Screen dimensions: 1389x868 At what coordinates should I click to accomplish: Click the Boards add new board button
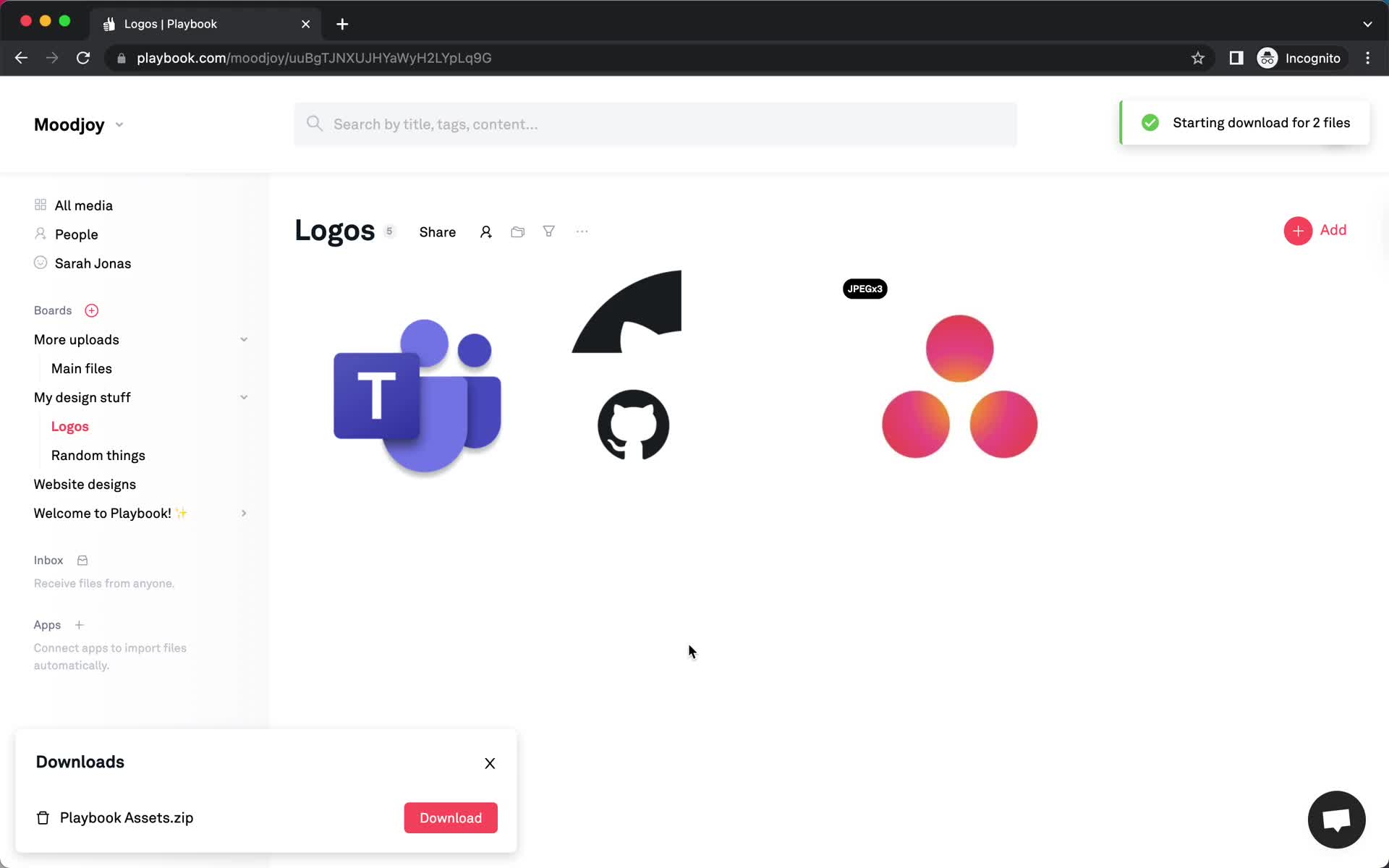91,310
